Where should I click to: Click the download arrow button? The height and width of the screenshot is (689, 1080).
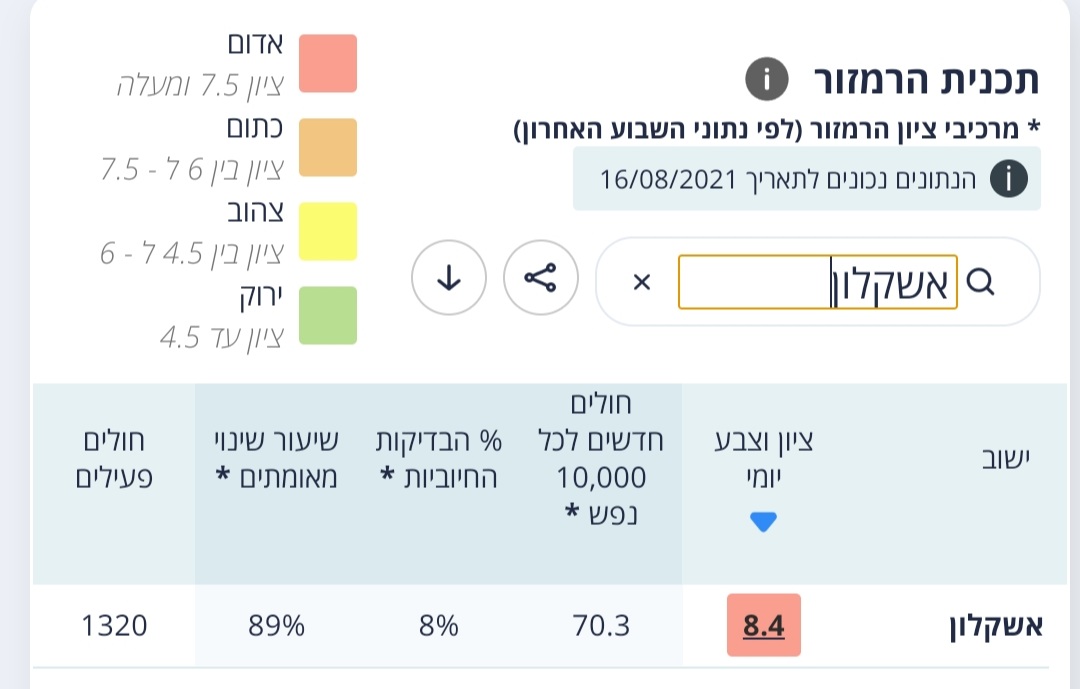(x=449, y=278)
